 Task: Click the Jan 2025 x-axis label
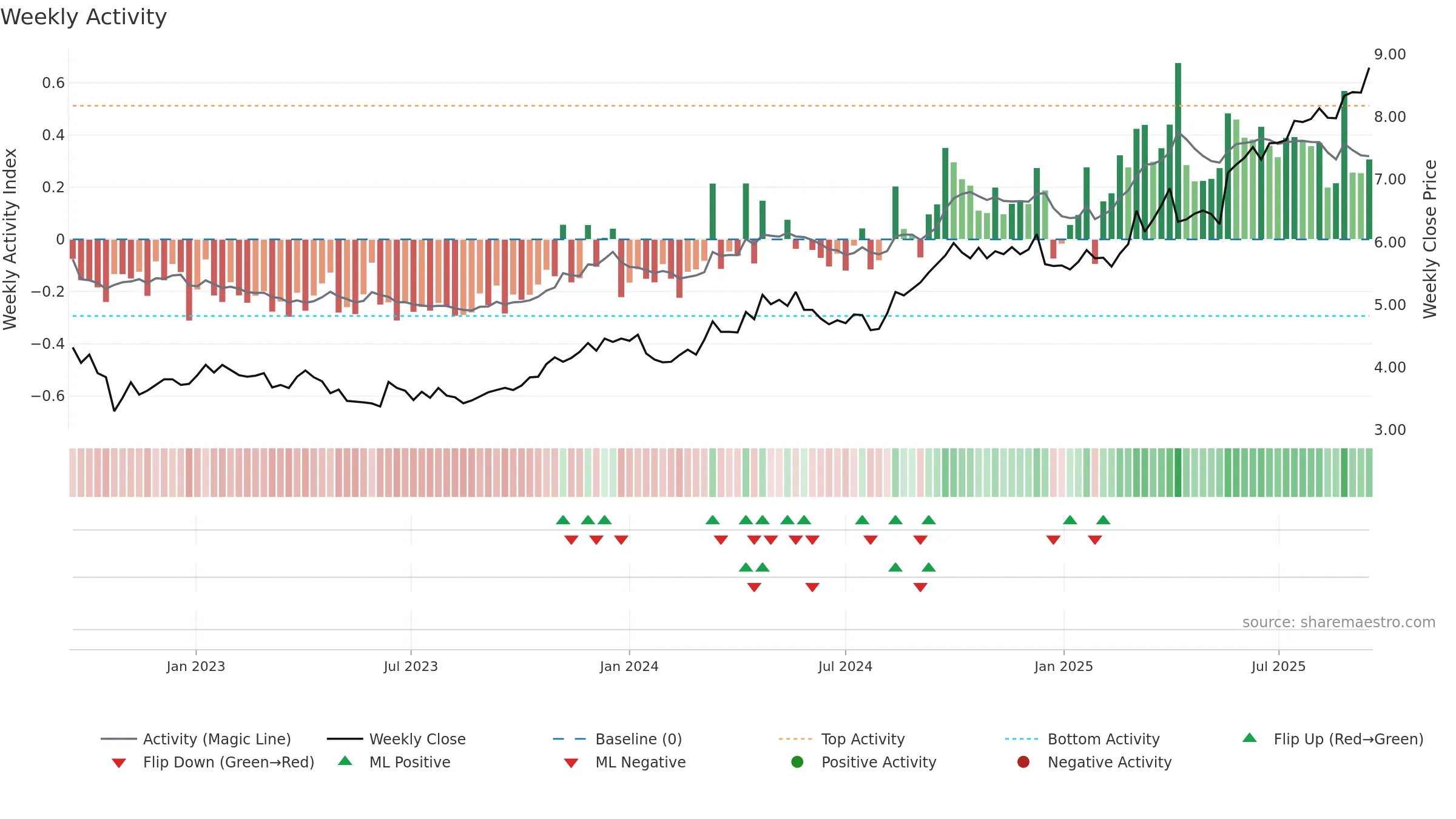[x=1063, y=666]
